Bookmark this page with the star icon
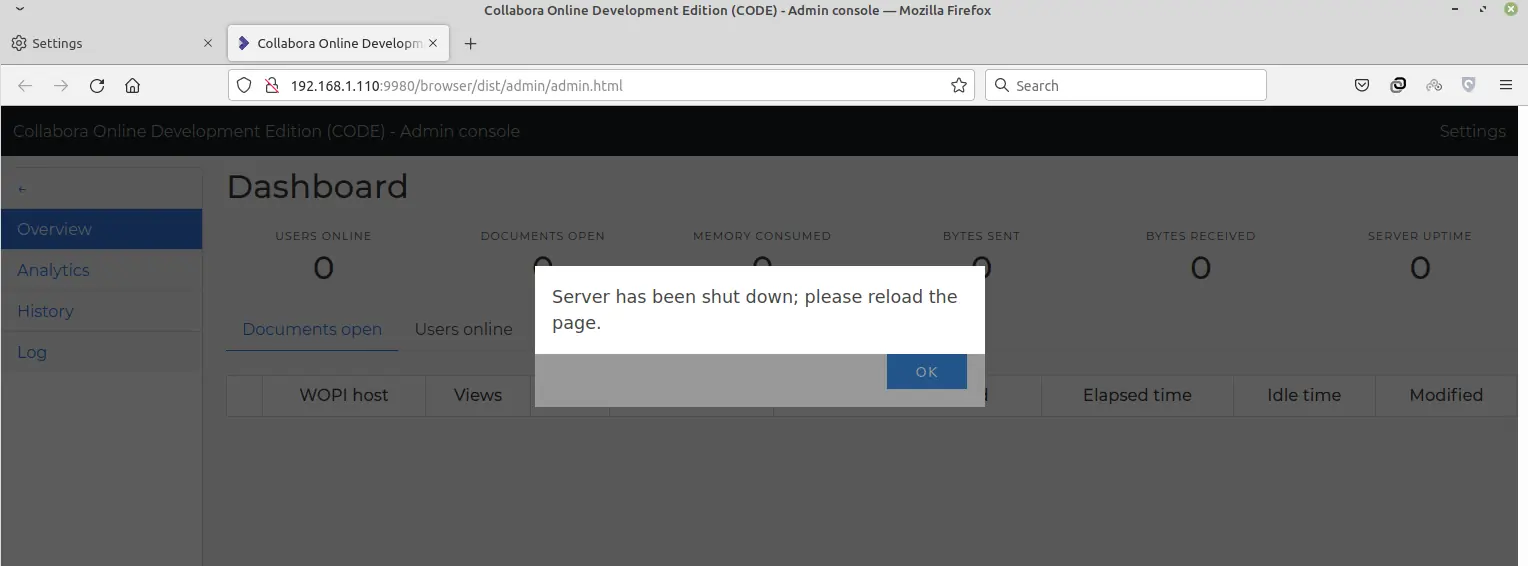The height and width of the screenshot is (566, 1528). pyautogui.click(x=959, y=86)
